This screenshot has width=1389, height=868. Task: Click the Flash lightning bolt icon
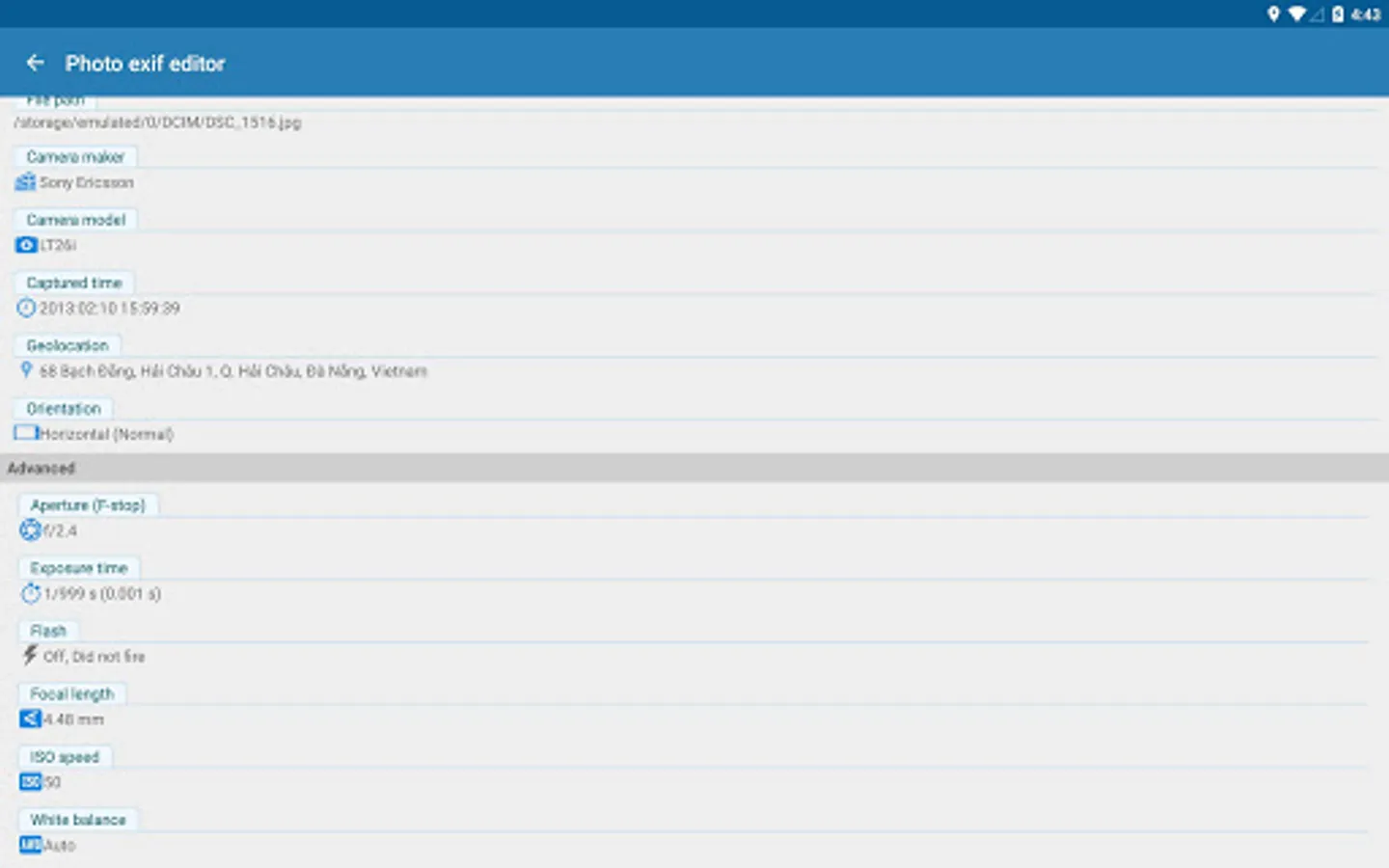tap(30, 656)
